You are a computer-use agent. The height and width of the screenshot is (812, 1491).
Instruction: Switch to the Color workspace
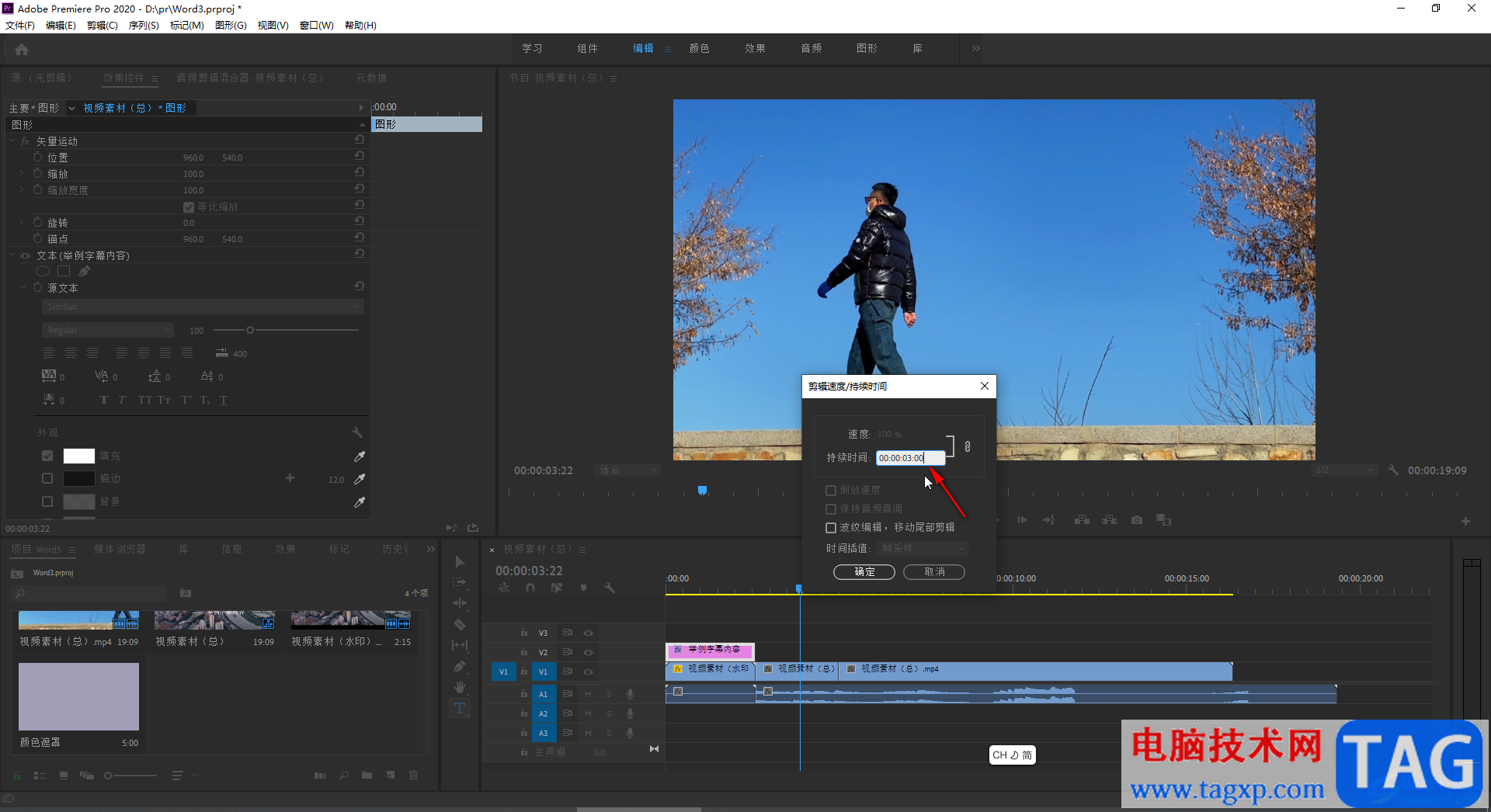pos(700,48)
